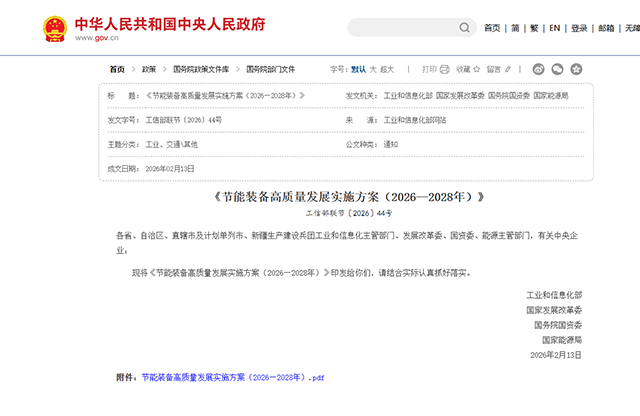Click the 收藏 text label
640x416 pixels.
click(x=463, y=69)
